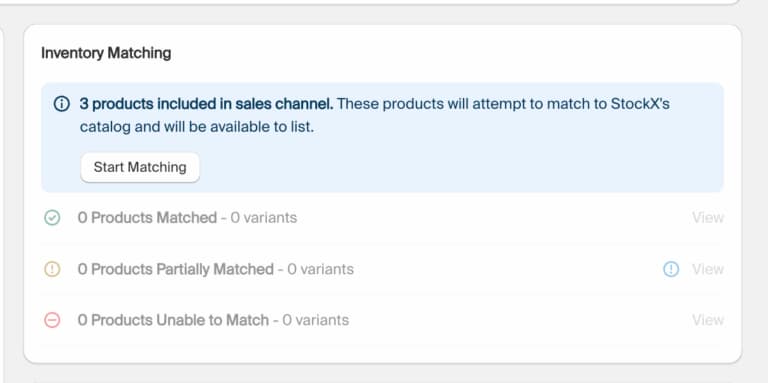Click the '0 Products Unable to Match' label
The width and height of the screenshot is (768, 383).
point(173,320)
